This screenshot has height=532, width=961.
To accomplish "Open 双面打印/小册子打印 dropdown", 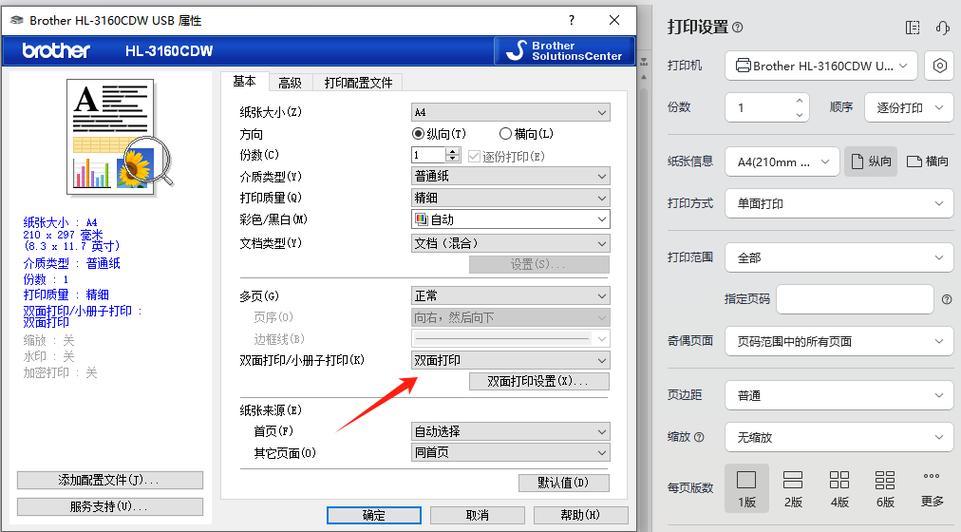I will pos(511,360).
